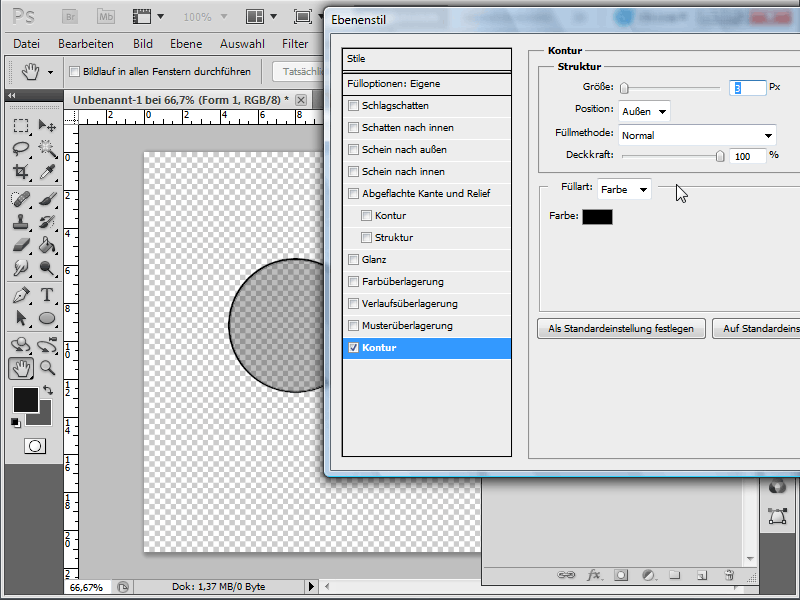
Task: Open the Hand tool preset picker arrow
Action: tap(50, 72)
